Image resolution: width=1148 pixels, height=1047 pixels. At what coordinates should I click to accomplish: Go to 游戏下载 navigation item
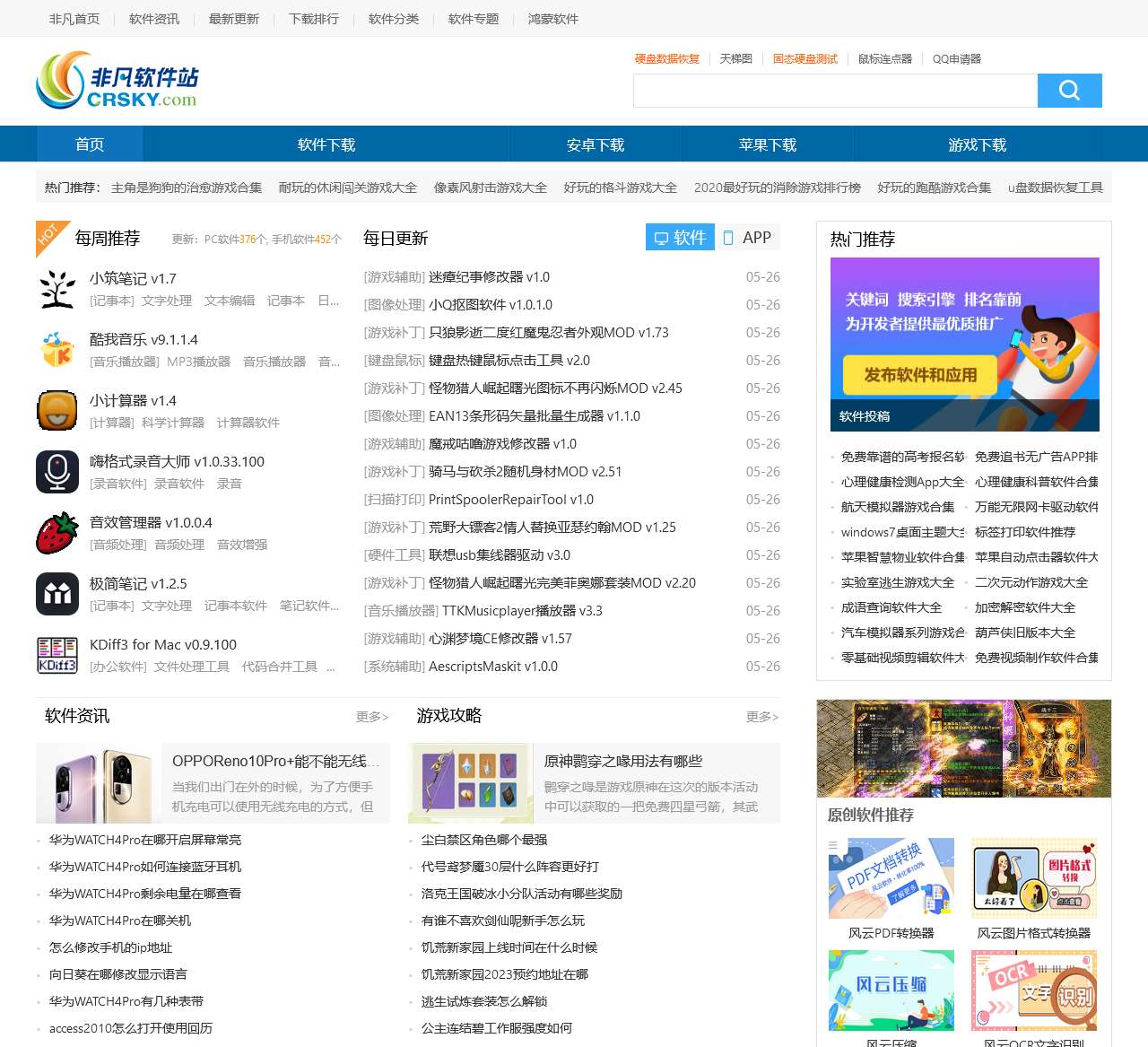977,144
